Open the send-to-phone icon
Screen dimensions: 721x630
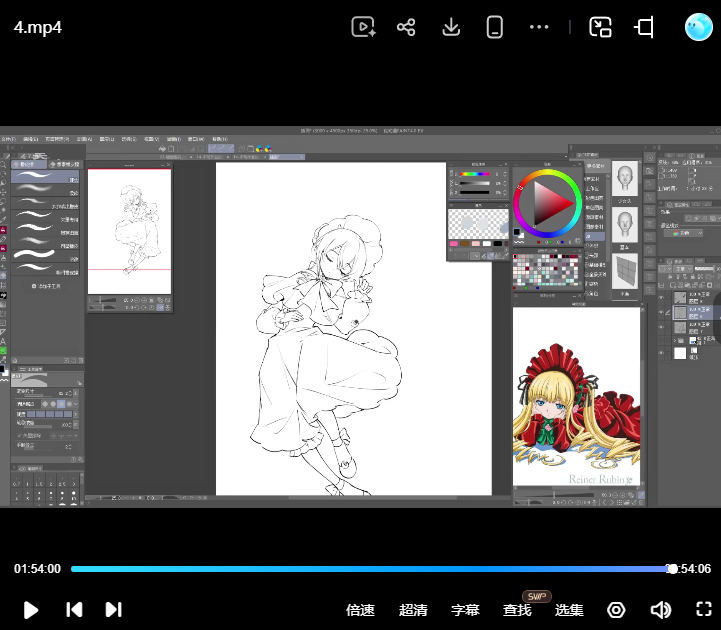tap(495, 27)
